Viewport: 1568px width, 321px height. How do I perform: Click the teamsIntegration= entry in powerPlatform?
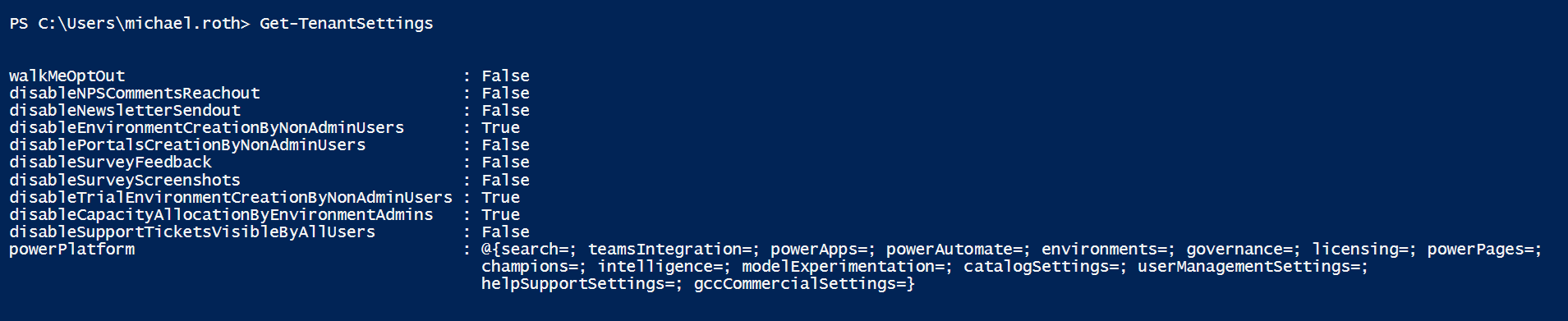point(674,250)
